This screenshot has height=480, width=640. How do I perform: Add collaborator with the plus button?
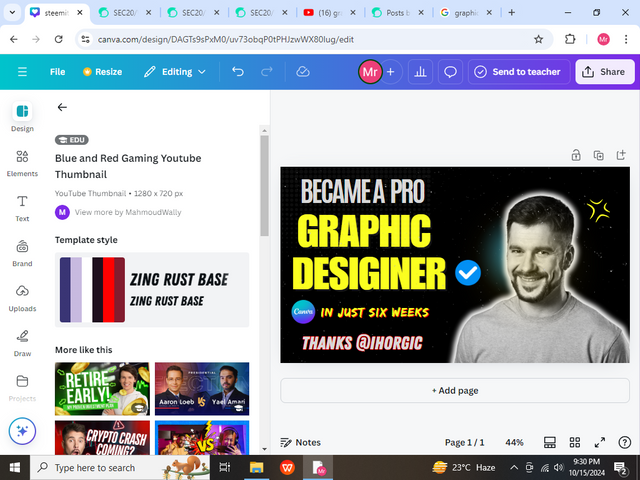[x=391, y=72]
